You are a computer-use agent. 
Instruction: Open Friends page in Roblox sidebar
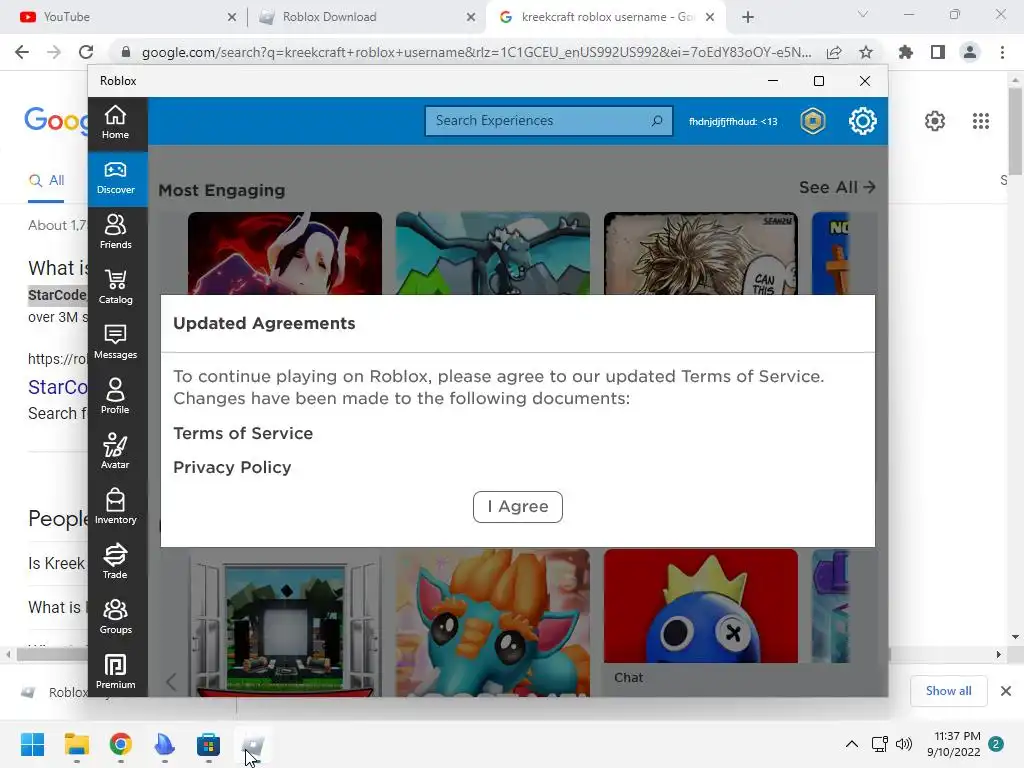point(116,232)
